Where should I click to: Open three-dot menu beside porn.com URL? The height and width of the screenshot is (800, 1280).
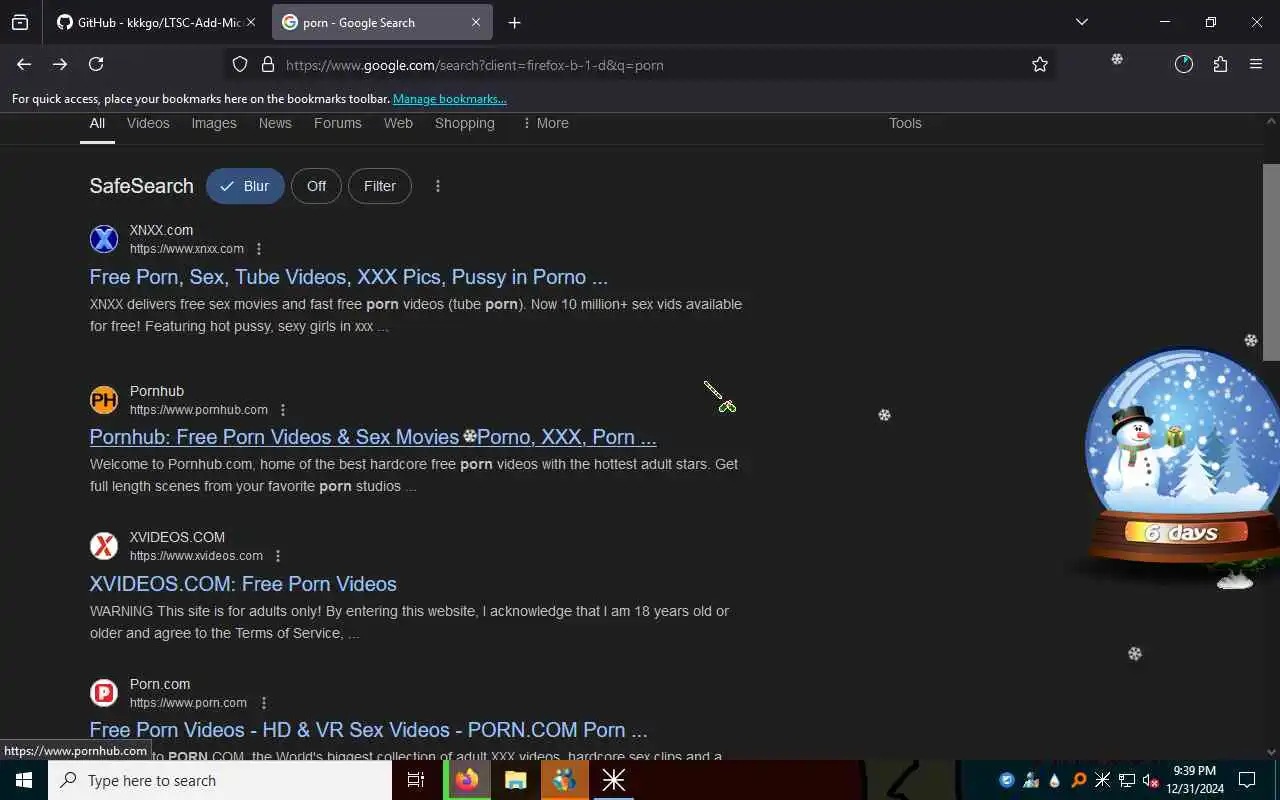(x=263, y=703)
